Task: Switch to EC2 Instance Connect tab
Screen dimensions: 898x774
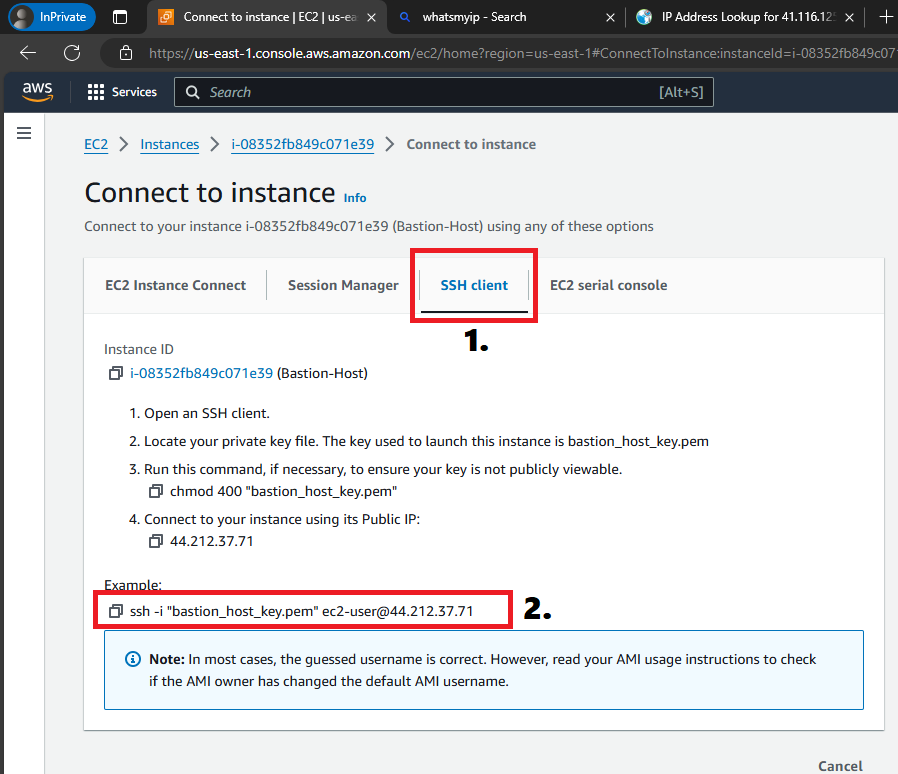Action: point(175,285)
